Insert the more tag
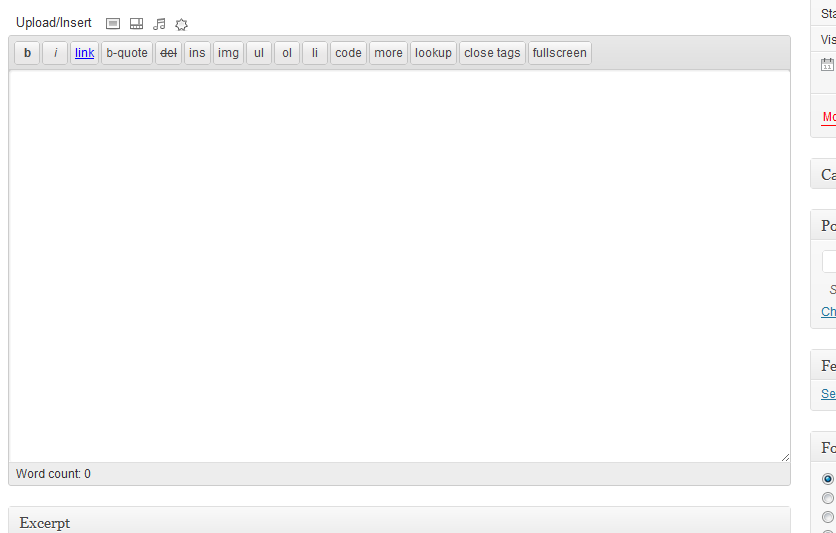The image size is (836, 533). coord(388,53)
